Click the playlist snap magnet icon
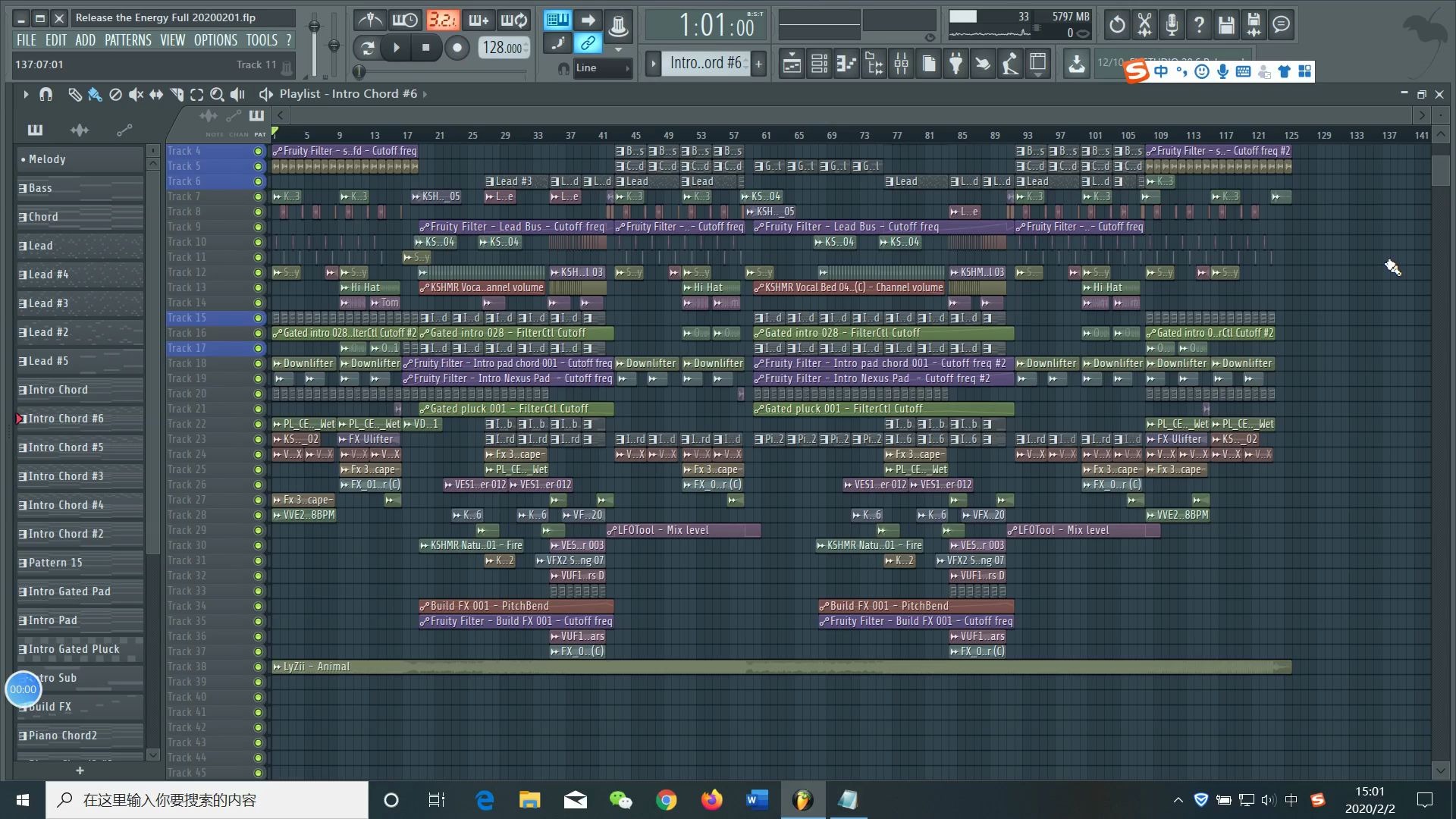The height and width of the screenshot is (819, 1456). [x=45, y=94]
